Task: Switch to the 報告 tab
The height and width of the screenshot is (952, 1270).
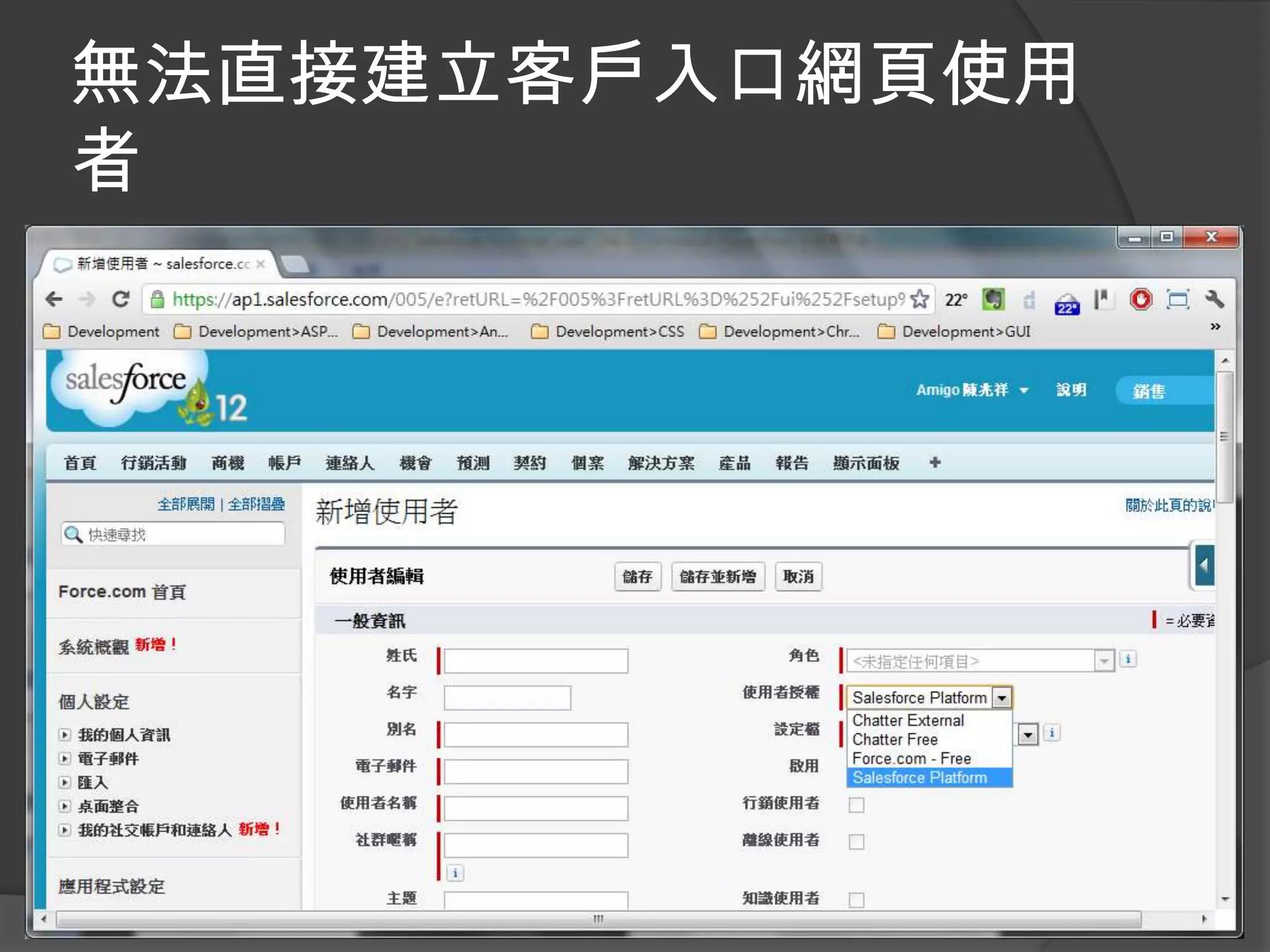Action: (792, 463)
